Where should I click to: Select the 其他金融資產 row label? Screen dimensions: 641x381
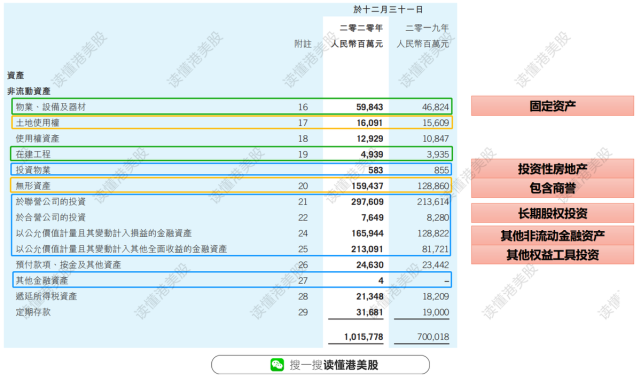(x=42, y=280)
